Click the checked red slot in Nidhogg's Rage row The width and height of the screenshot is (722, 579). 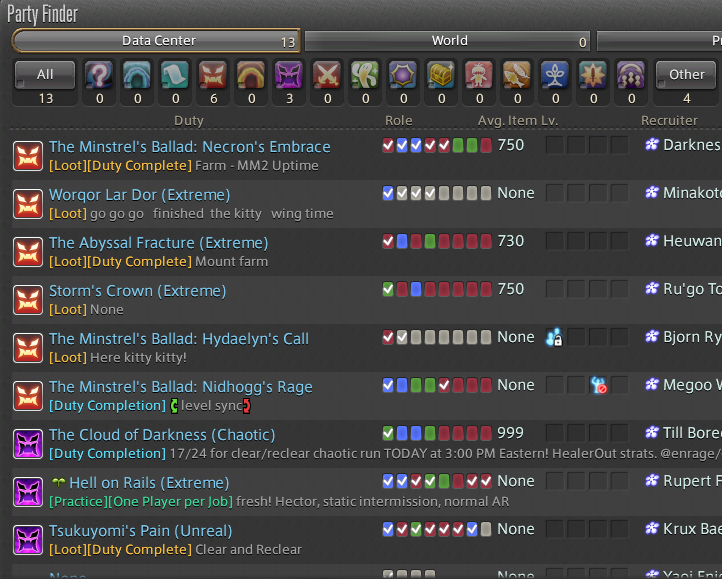click(x=444, y=385)
